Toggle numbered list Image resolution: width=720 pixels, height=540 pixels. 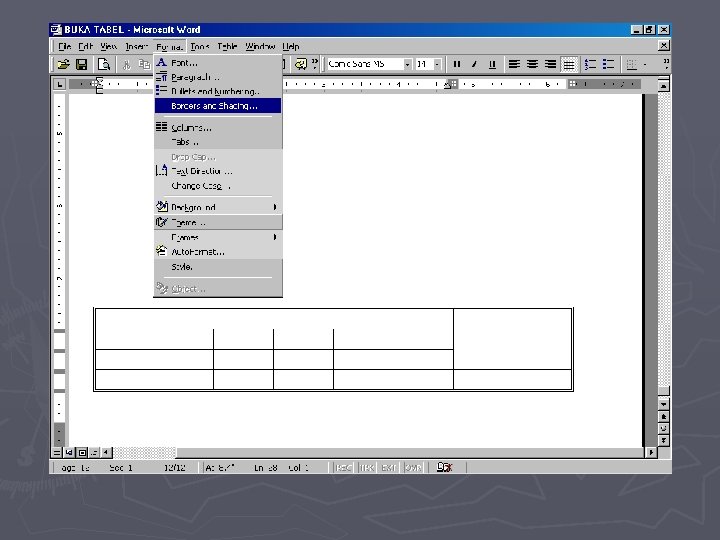click(x=590, y=64)
